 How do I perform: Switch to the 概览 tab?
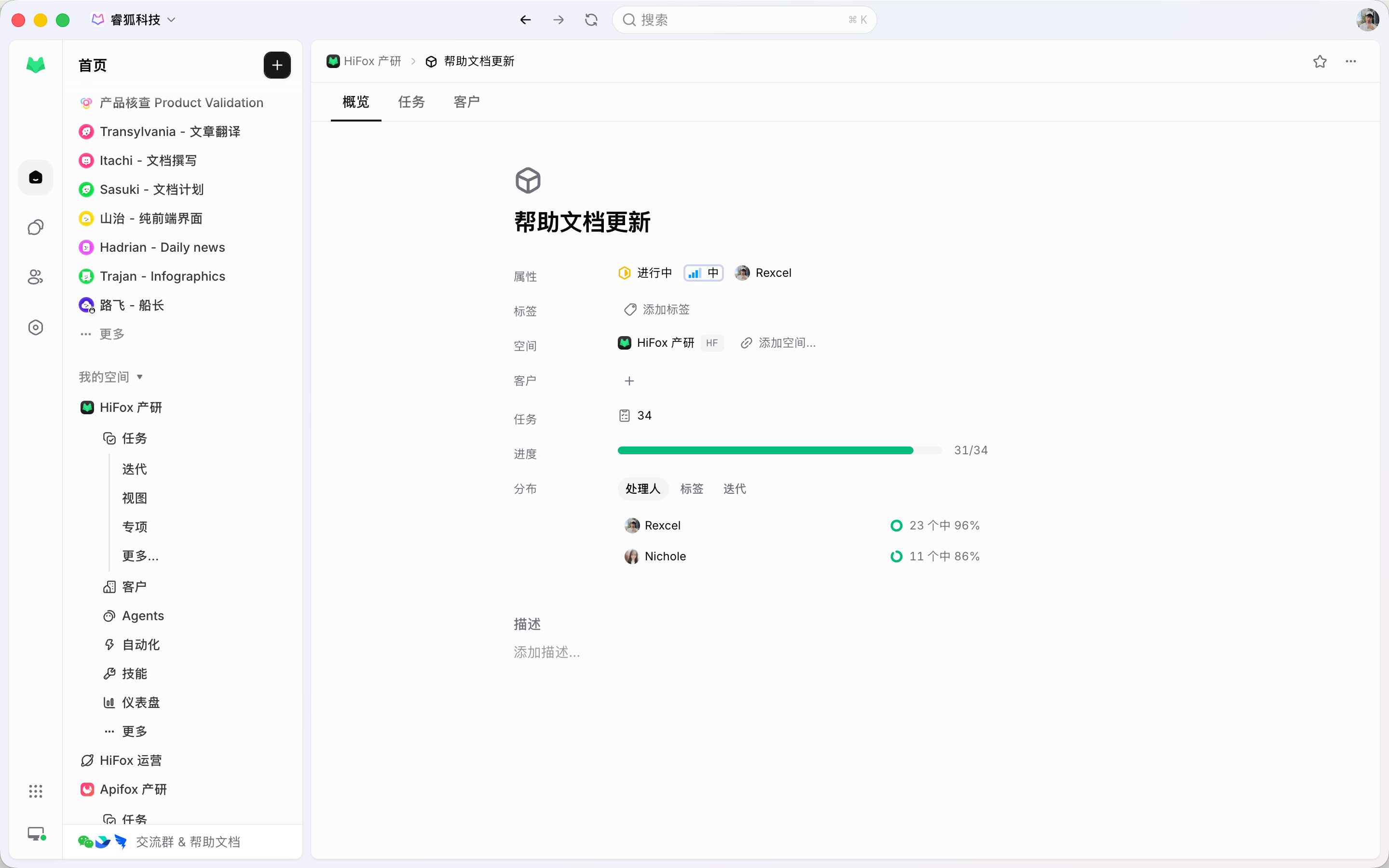(x=356, y=102)
